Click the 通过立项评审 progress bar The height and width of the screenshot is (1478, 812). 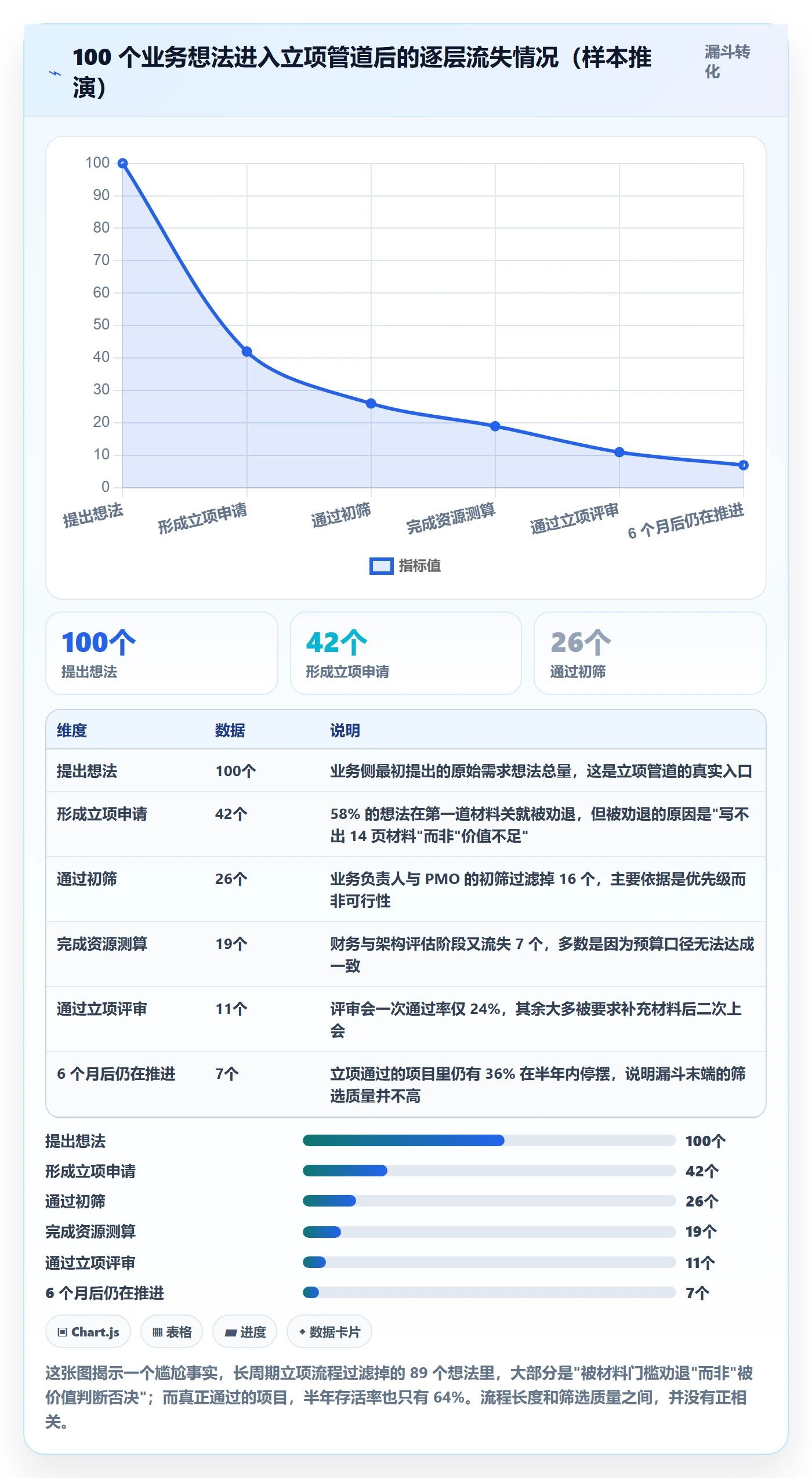coord(490,1262)
